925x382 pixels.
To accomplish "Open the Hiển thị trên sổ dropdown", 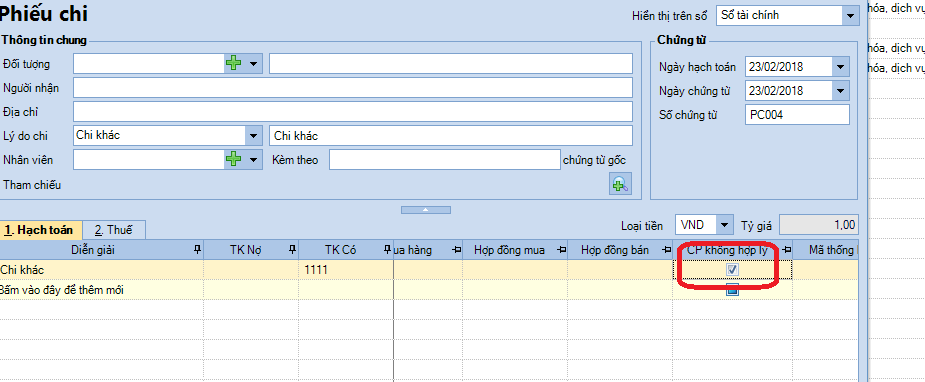I will tap(850, 16).
